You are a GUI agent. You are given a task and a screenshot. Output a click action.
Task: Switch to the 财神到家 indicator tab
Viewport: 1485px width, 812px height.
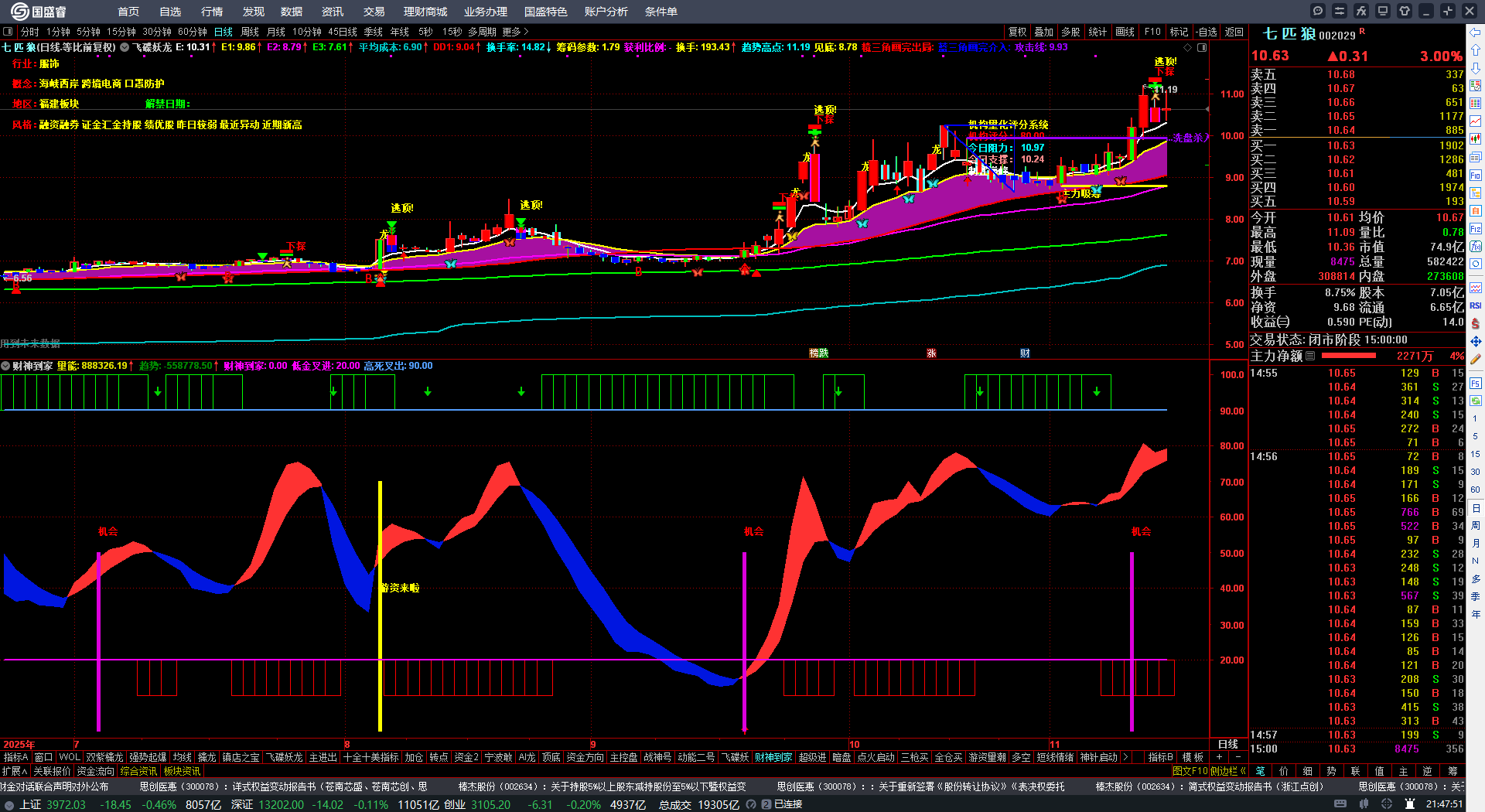(x=773, y=757)
